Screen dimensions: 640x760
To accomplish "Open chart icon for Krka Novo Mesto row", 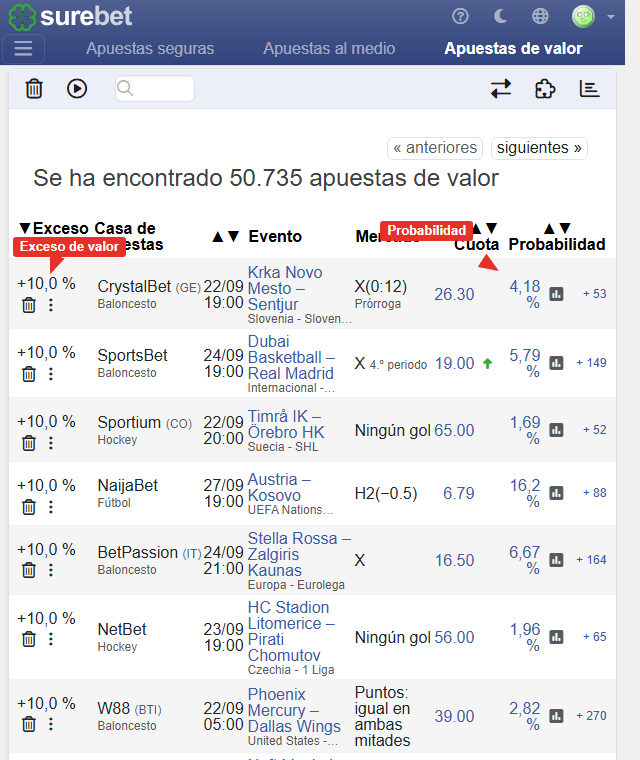I will coord(556,294).
